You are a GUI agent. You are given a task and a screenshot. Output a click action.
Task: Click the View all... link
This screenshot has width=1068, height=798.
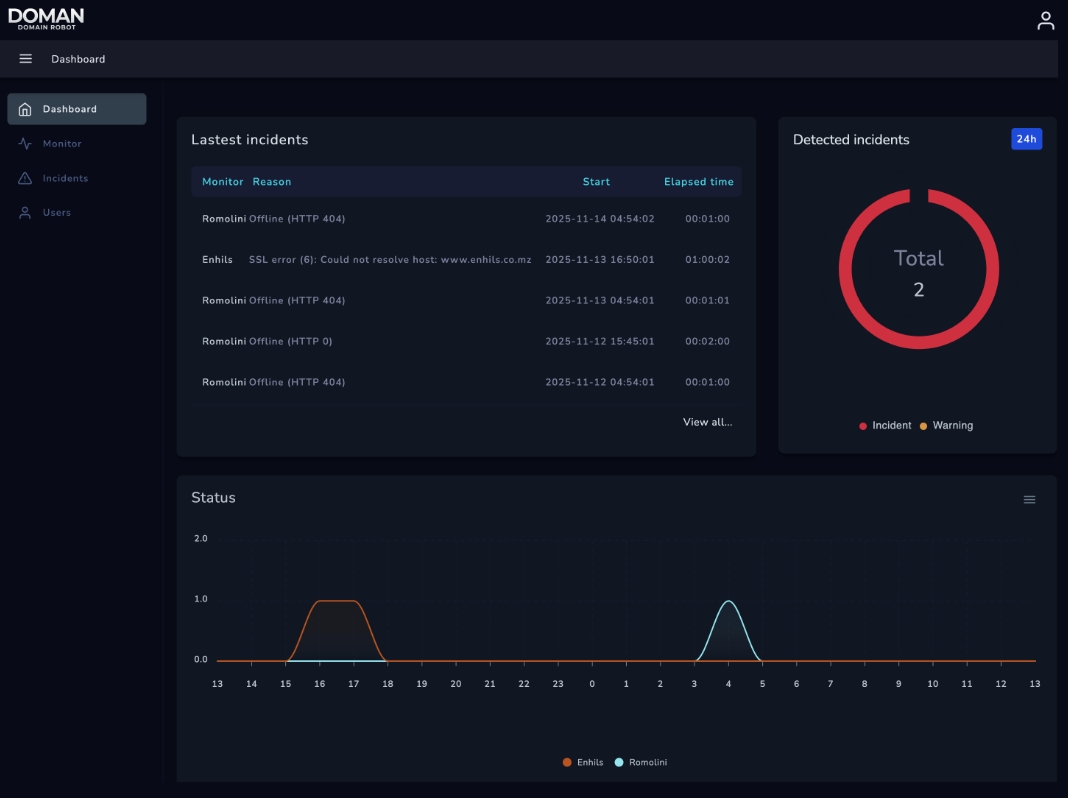(x=707, y=422)
